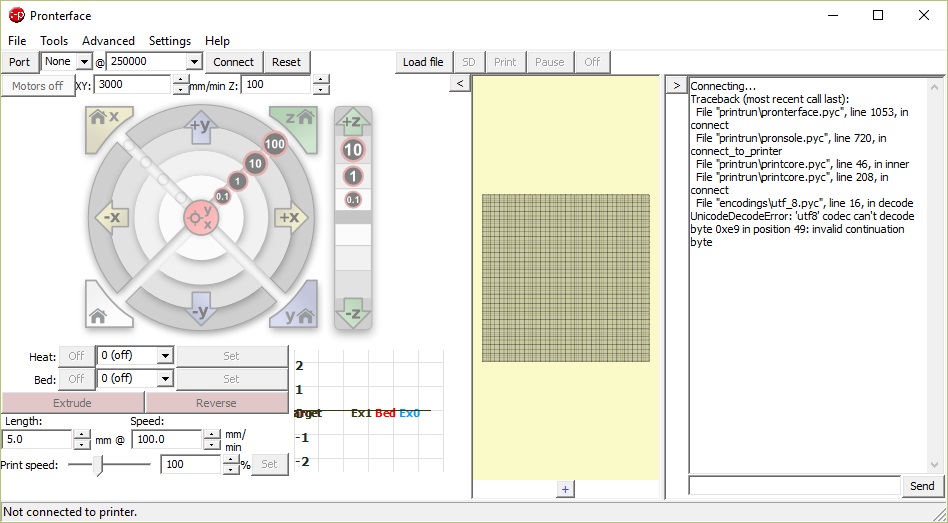Click the G-code command input field
The height and width of the screenshot is (523, 948).
pyautogui.click(x=794, y=486)
